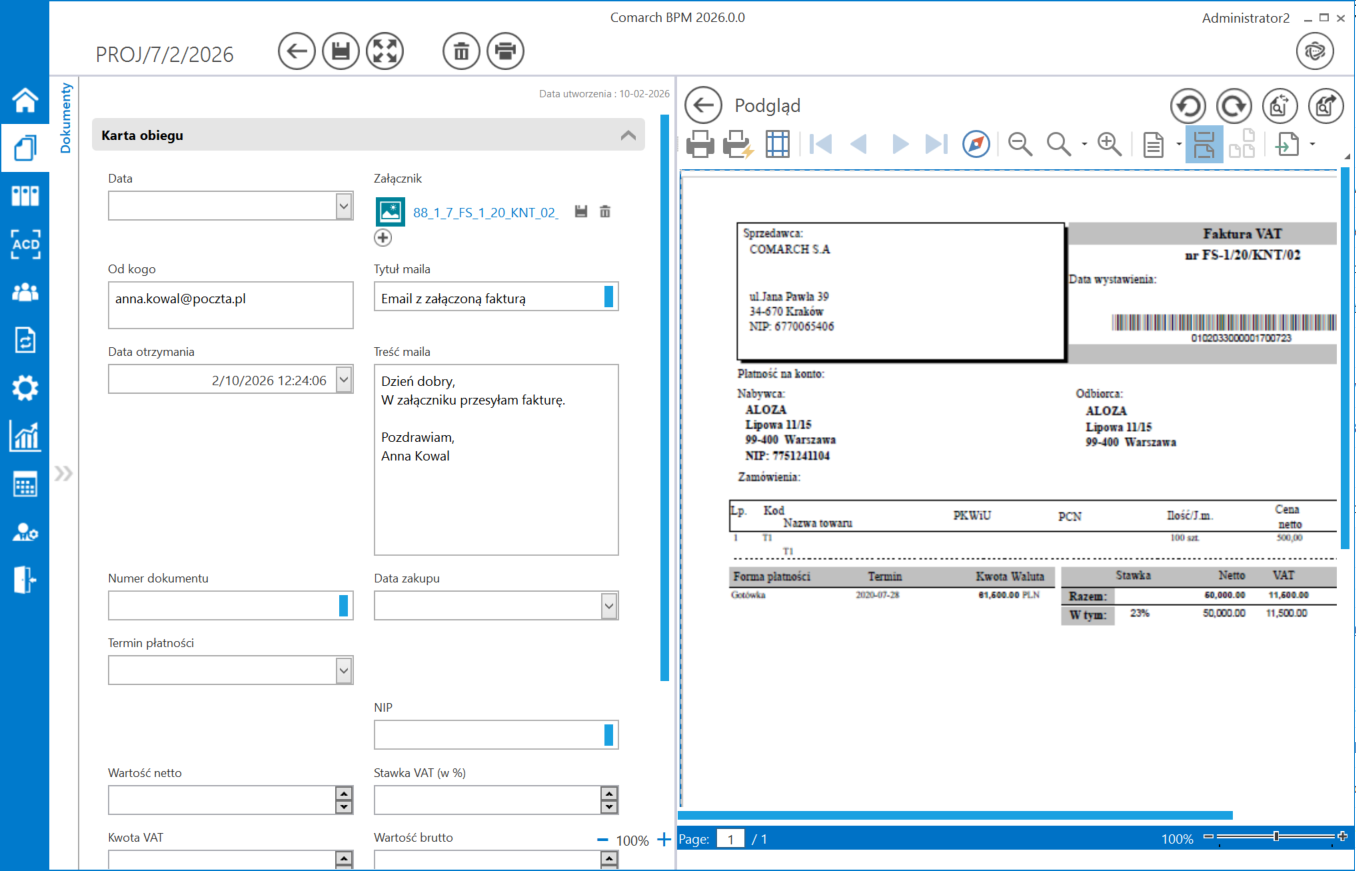
Task: Delete document using the trash icon
Action: pos(461,51)
